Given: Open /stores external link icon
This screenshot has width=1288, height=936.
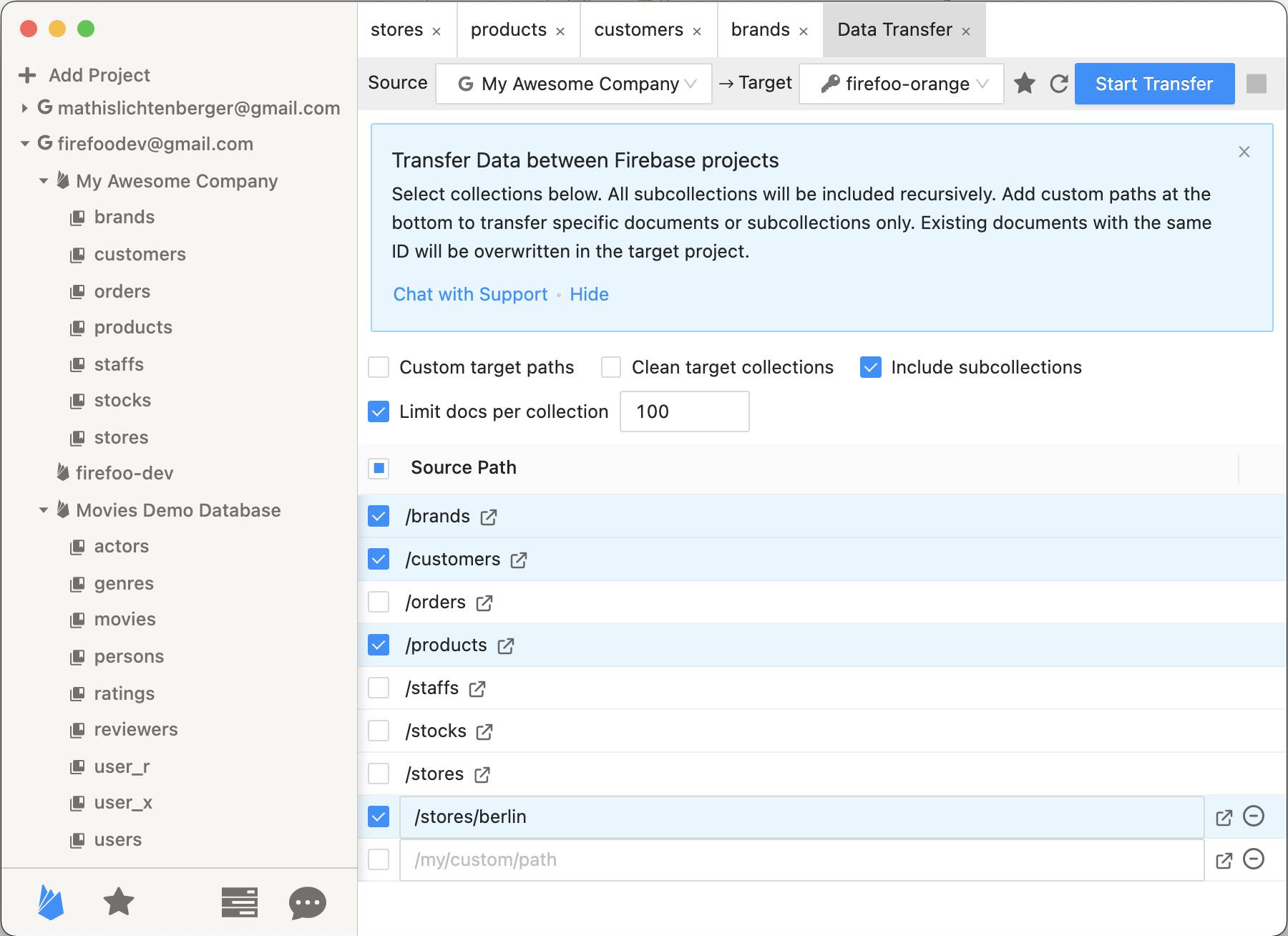Looking at the screenshot, I should point(482,774).
